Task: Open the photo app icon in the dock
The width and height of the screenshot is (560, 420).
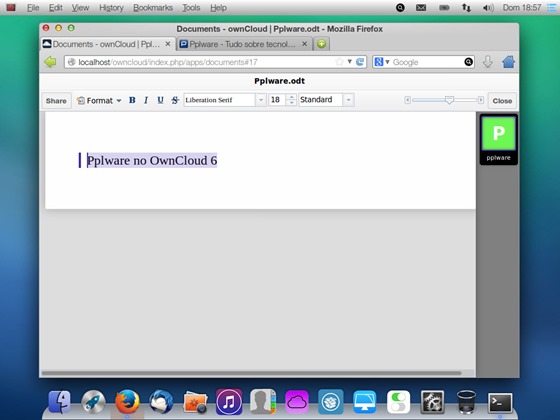Action: click(x=195, y=402)
